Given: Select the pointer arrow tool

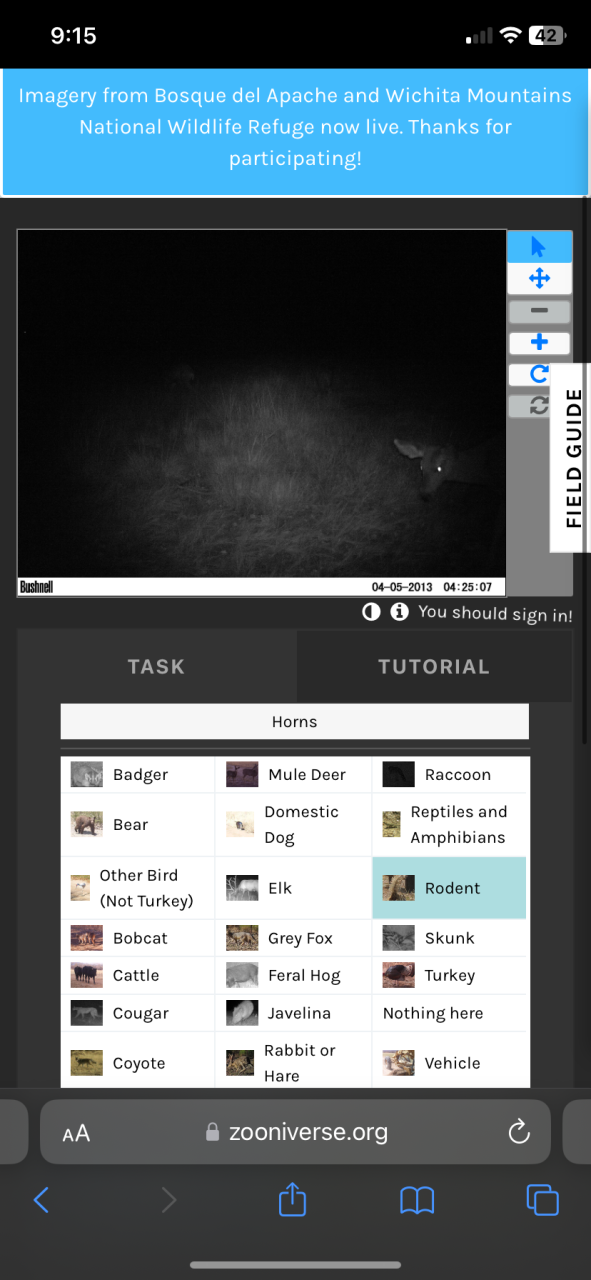Looking at the screenshot, I should [539, 247].
